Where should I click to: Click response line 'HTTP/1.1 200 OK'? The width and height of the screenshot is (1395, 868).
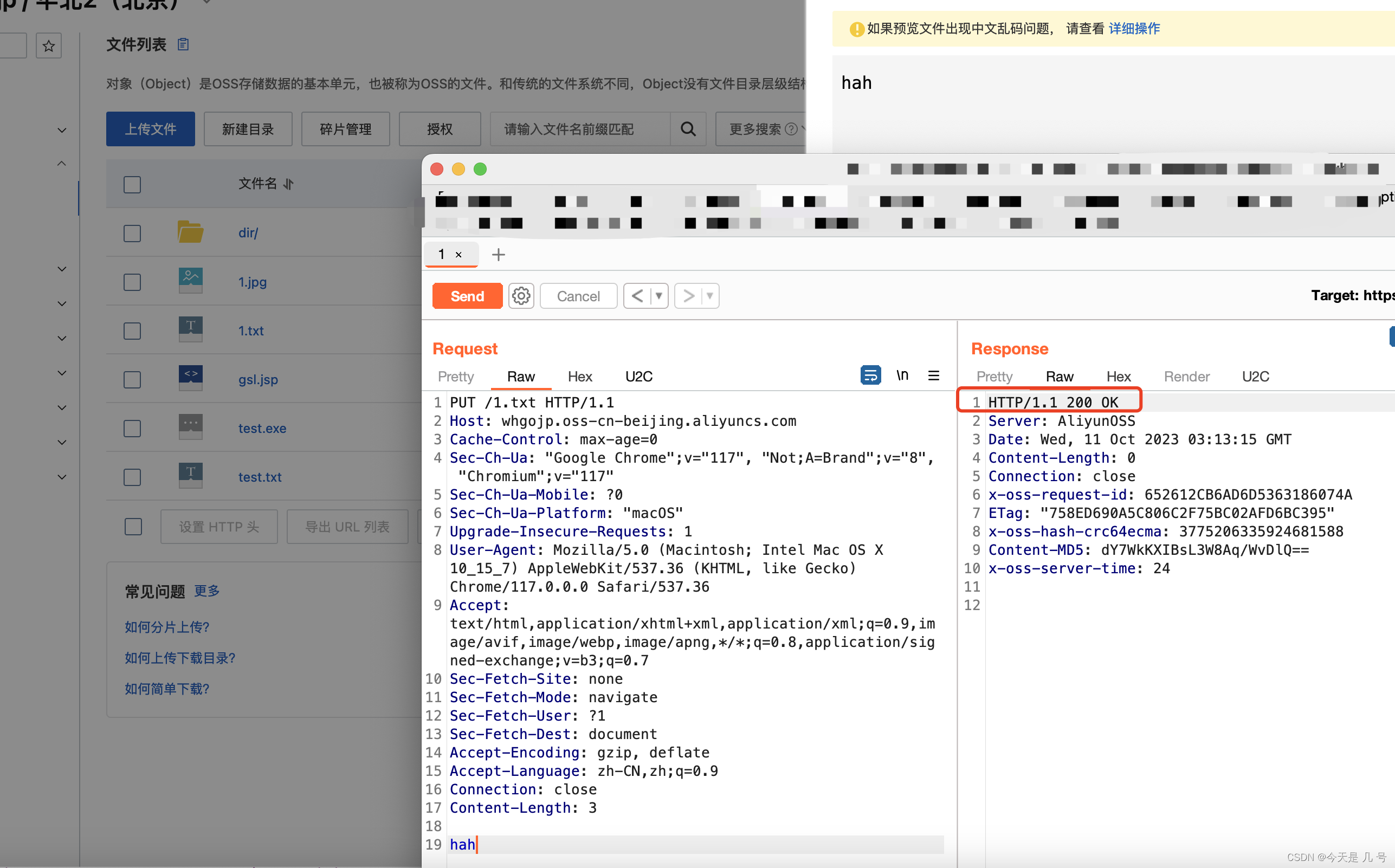(x=1053, y=403)
